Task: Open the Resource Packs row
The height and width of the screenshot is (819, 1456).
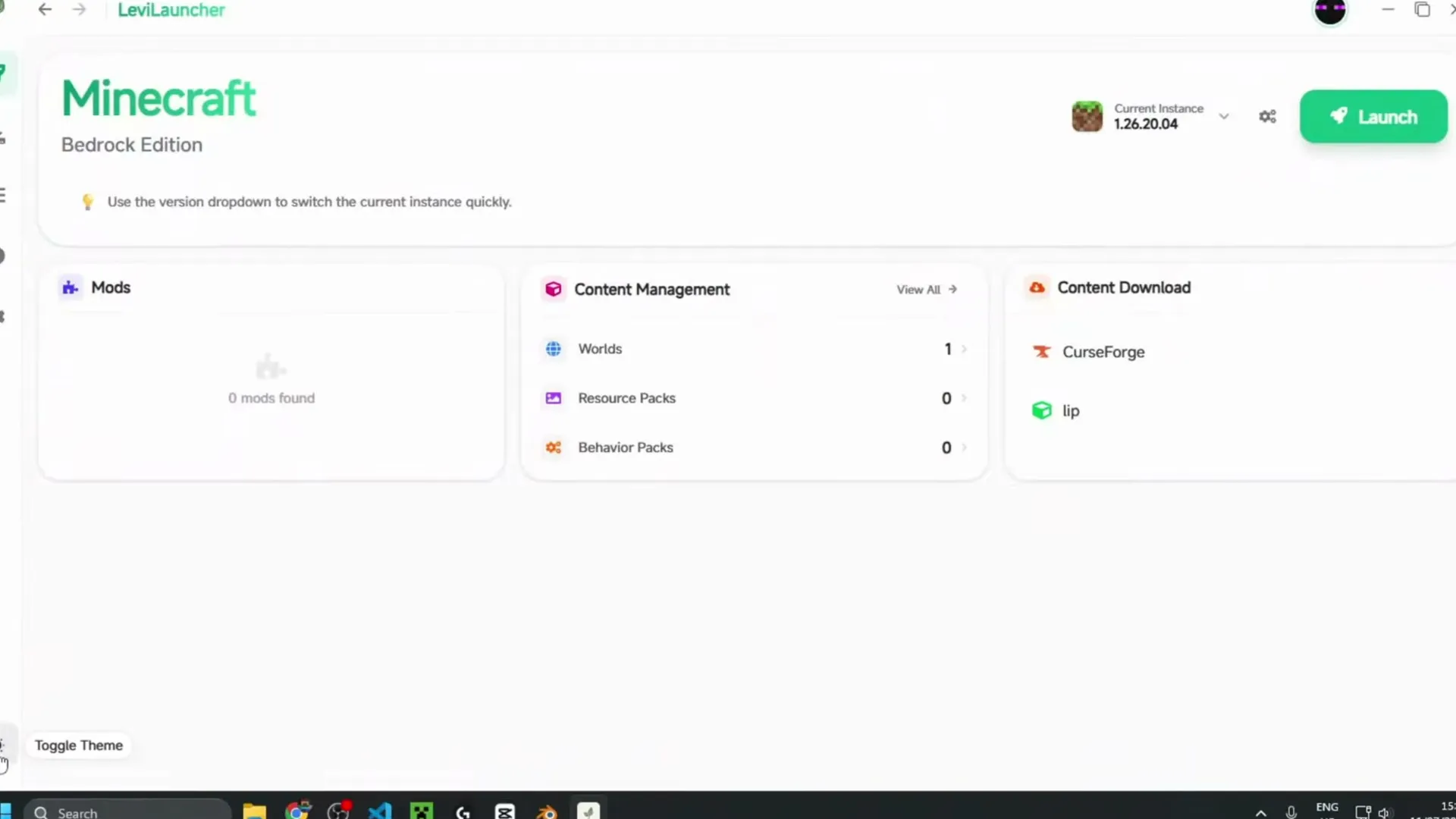Action: click(755, 398)
